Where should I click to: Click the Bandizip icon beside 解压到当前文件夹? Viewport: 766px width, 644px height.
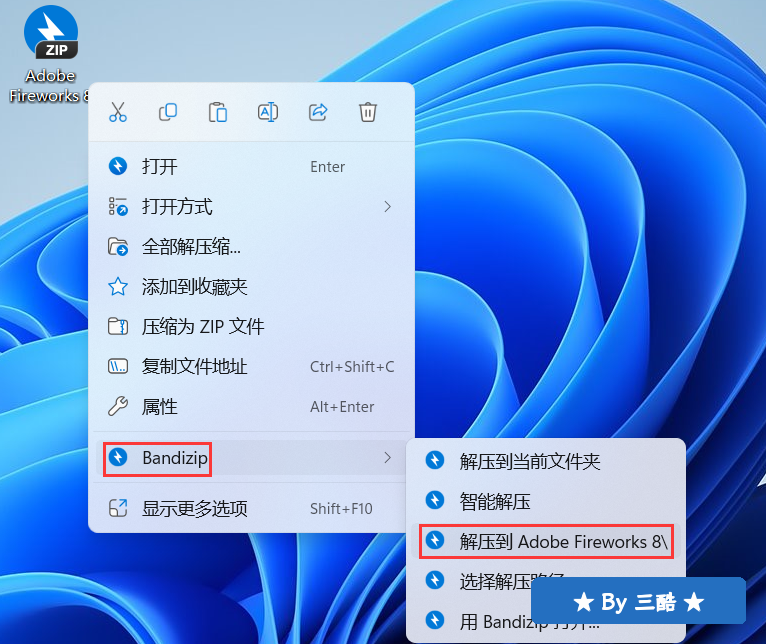pos(435,460)
